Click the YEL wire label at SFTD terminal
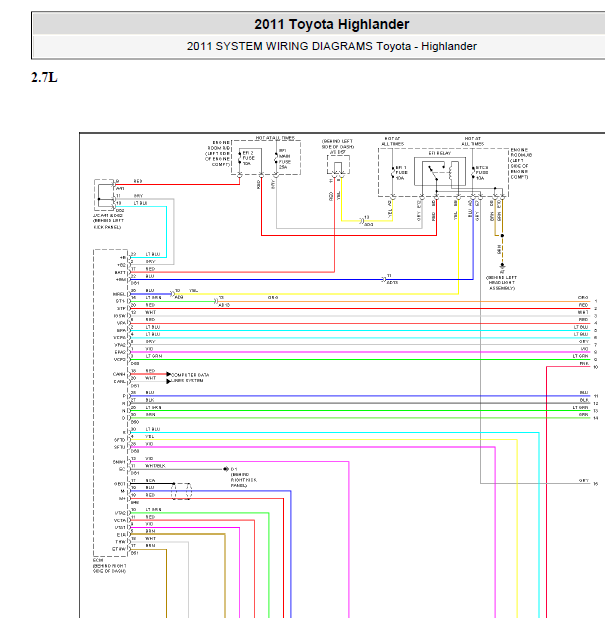The image size is (605, 618). (150, 437)
